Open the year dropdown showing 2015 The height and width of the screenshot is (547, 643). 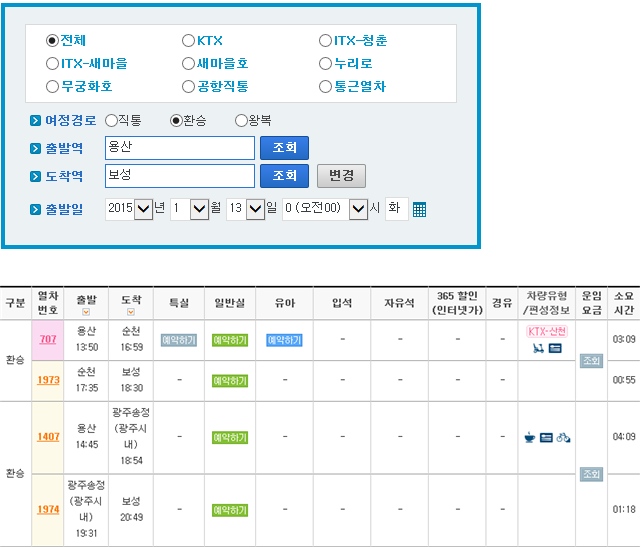[144, 209]
